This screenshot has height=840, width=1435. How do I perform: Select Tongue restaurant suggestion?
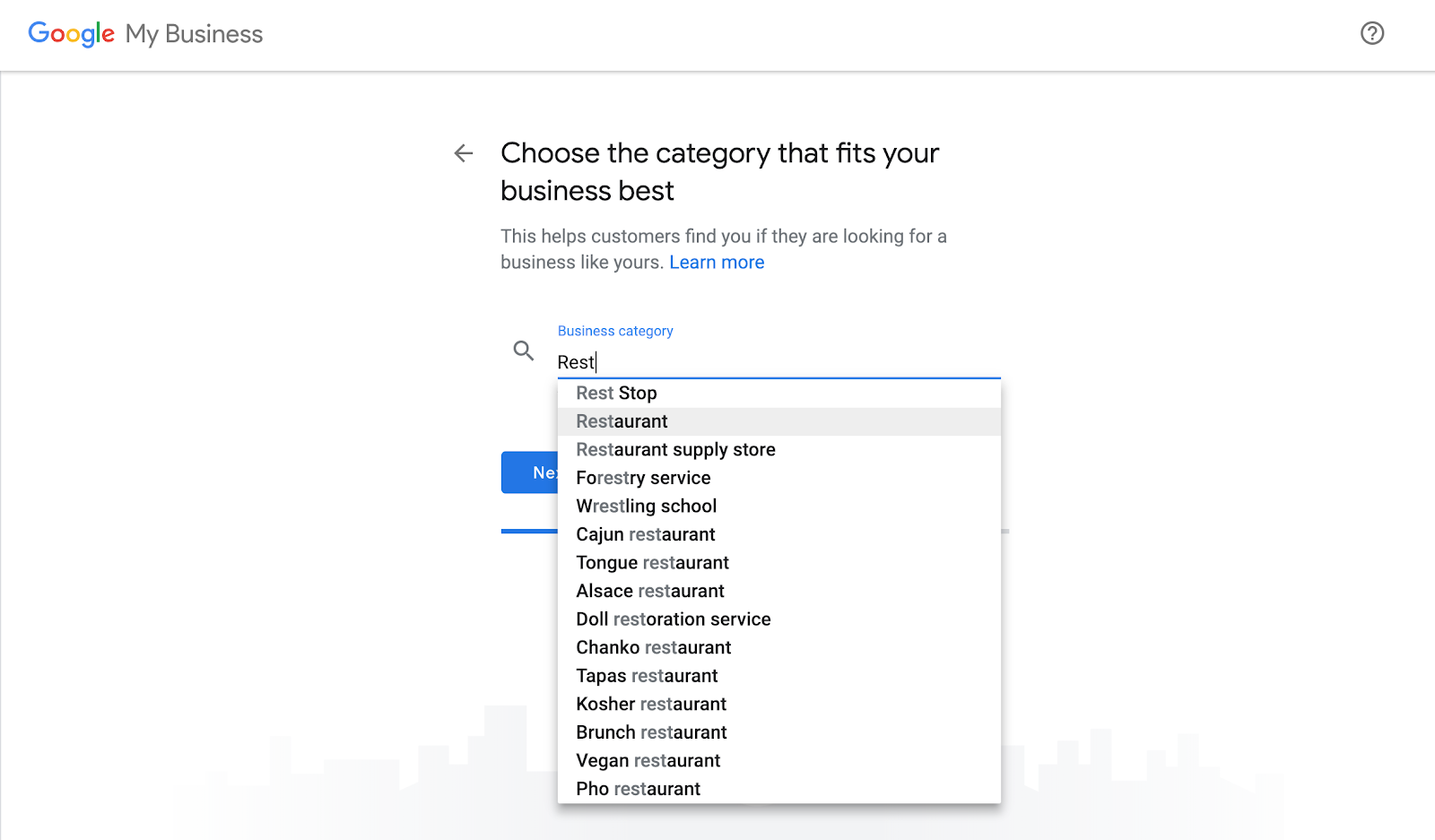point(652,563)
